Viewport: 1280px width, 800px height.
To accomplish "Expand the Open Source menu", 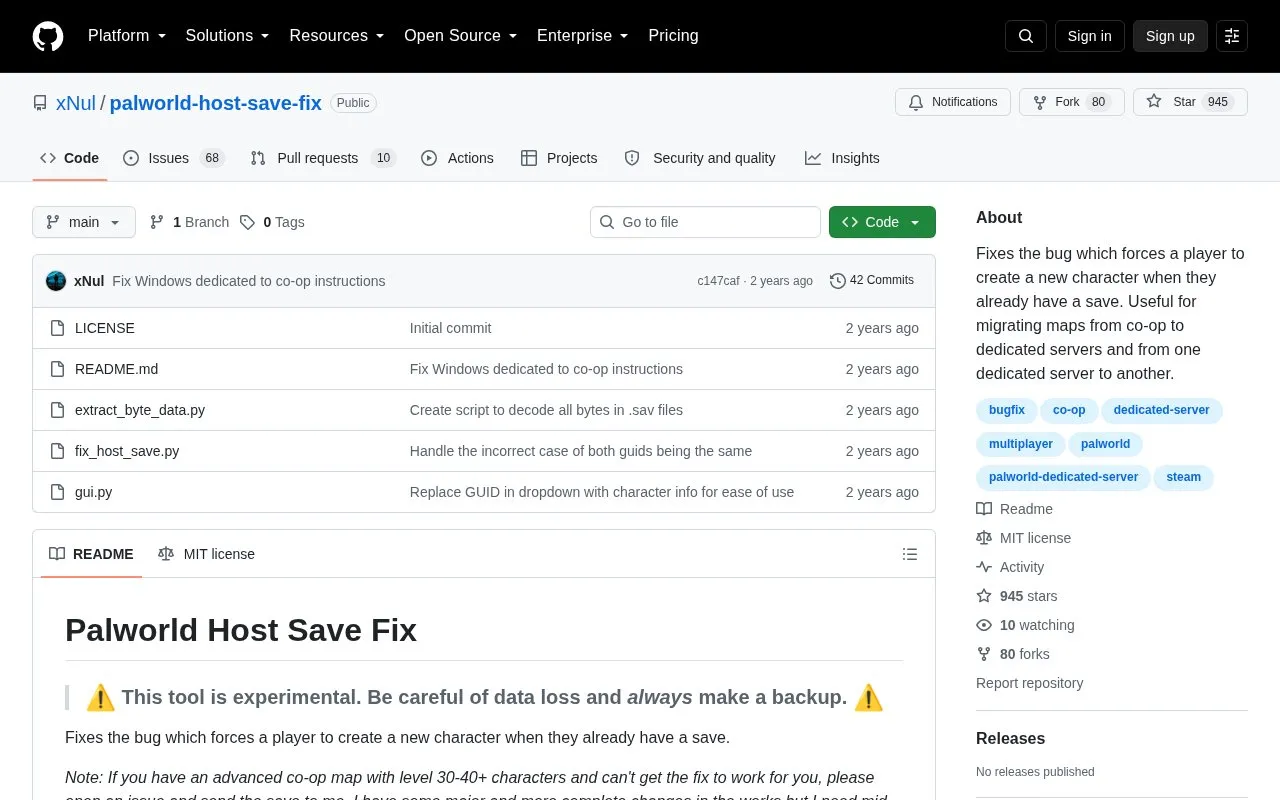I will click(x=461, y=36).
